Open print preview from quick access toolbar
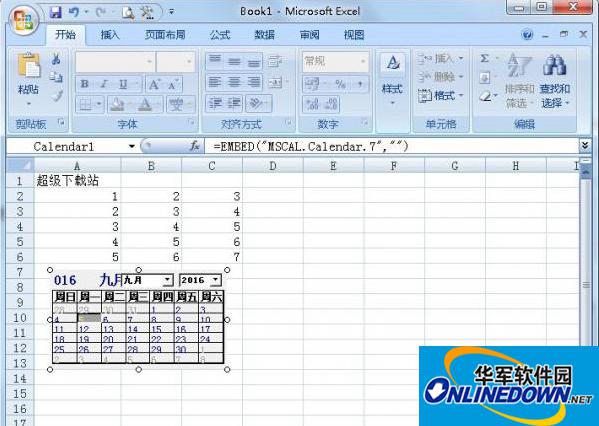The width and height of the screenshot is (599, 426). (x=128, y=13)
